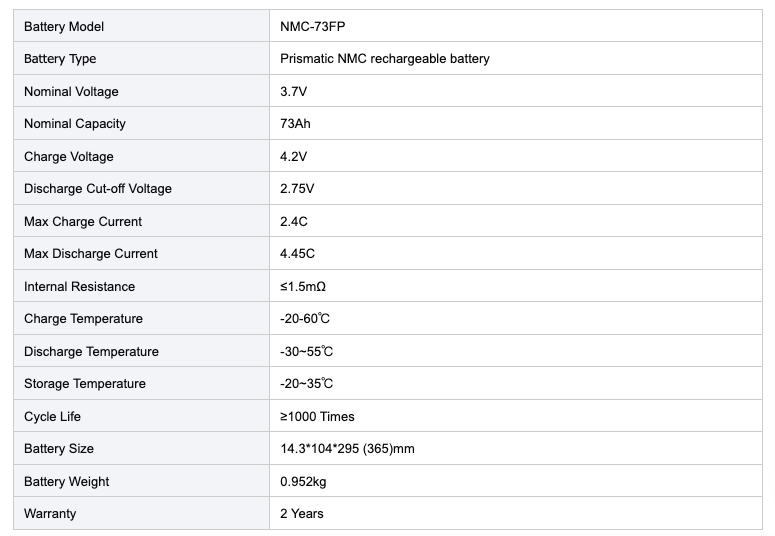The image size is (775, 536).
Task: Click the Battery Model label cell
Action: coord(141,26)
